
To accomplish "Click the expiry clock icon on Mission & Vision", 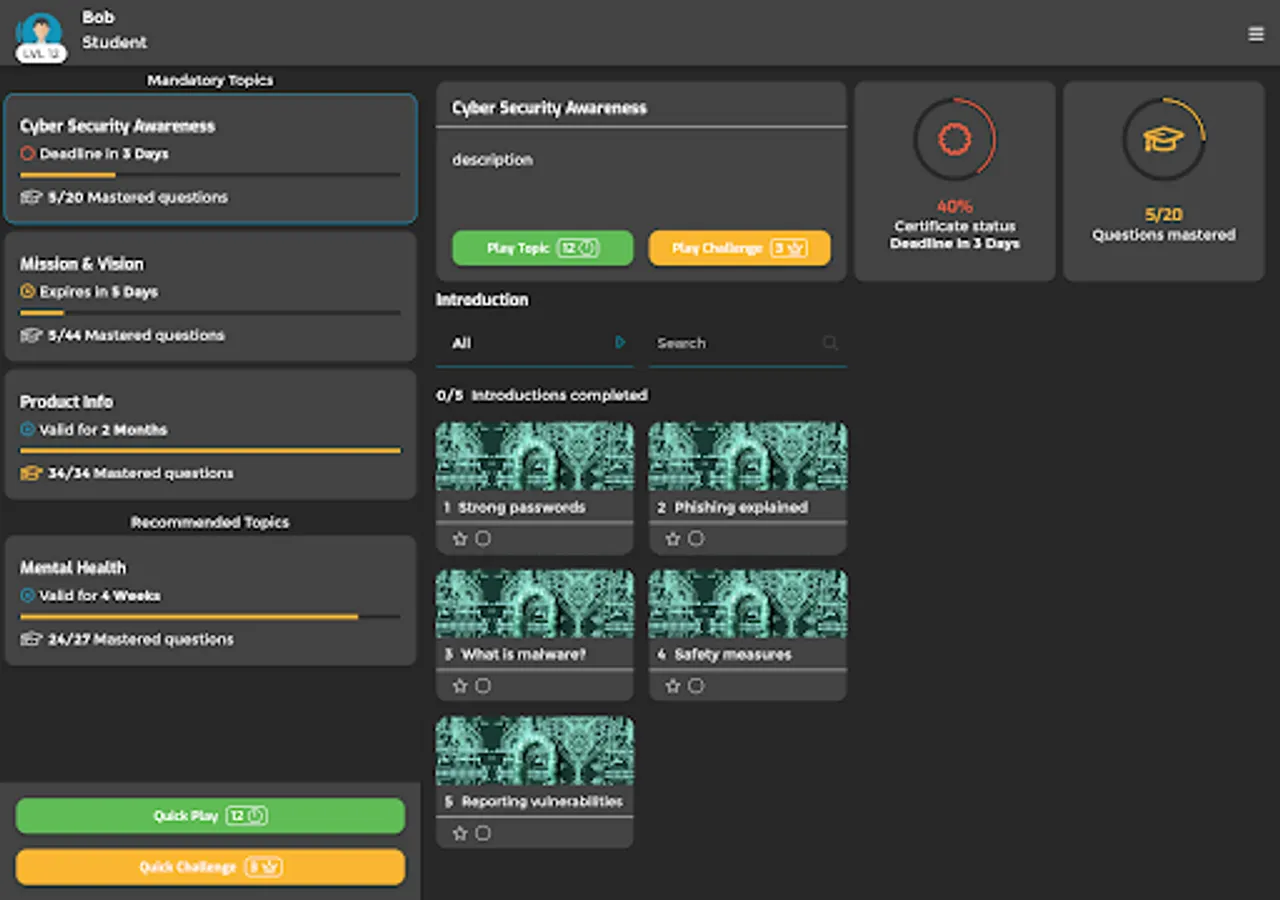I will click(x=28, y=292).
